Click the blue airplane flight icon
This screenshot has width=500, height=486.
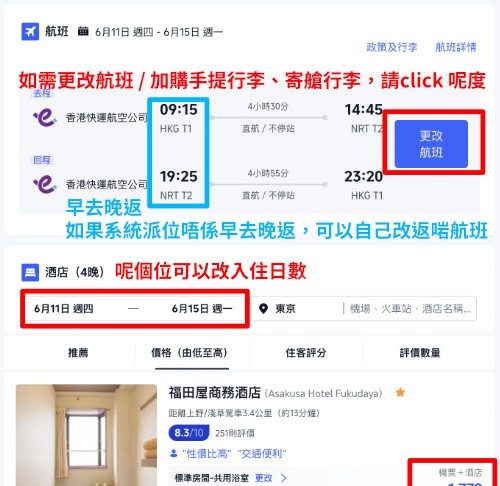click(x=30, y=32)
